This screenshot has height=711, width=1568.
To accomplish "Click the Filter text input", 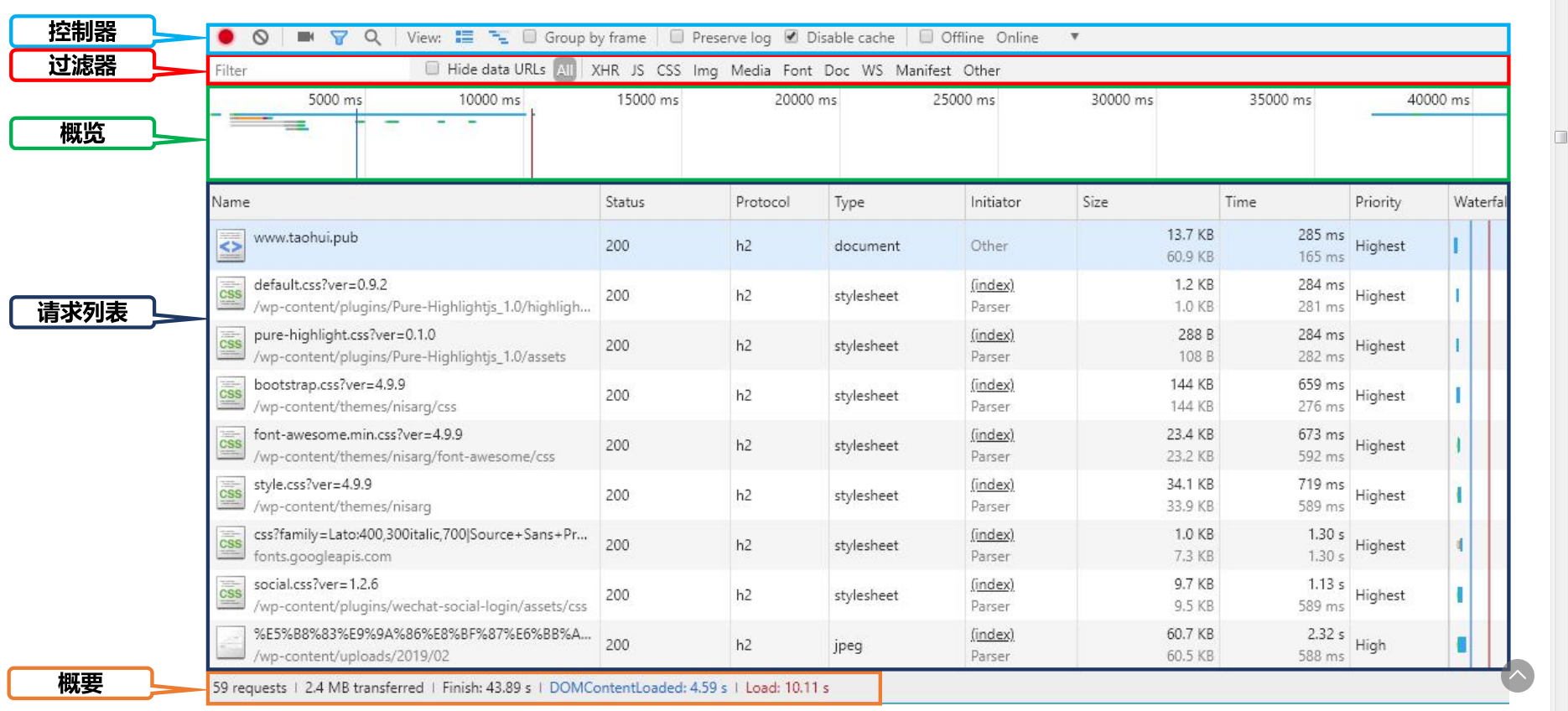I will (x=310, y=70).
